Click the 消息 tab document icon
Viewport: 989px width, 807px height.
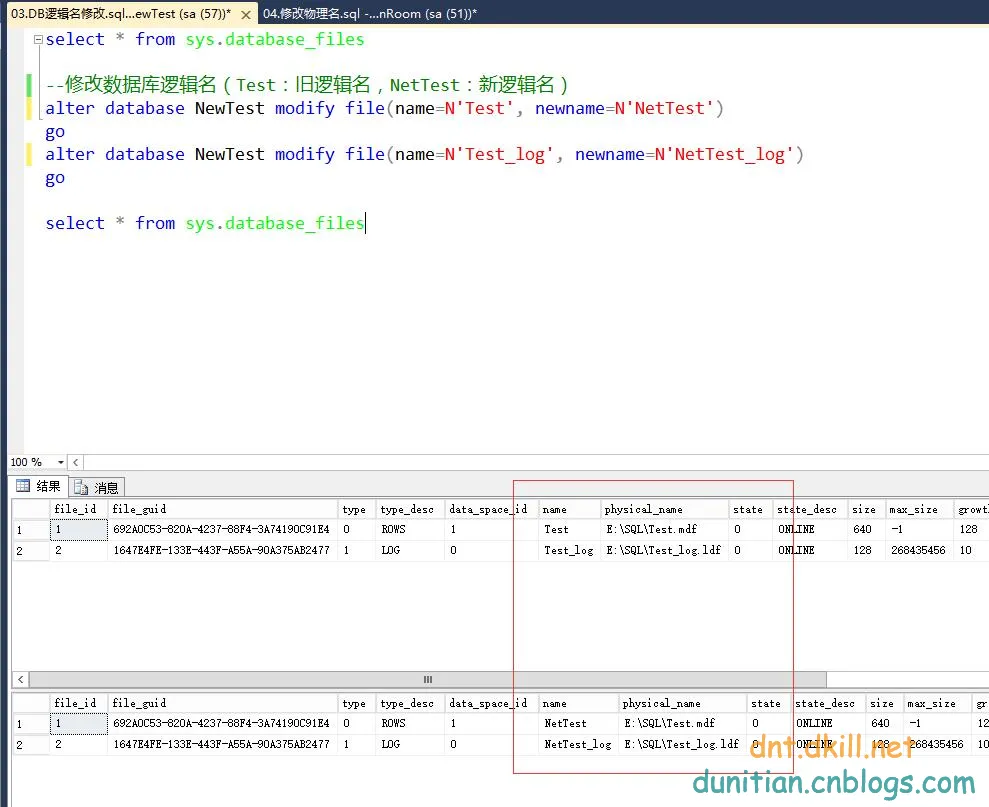pyautogui.click(x=81, y=488)
